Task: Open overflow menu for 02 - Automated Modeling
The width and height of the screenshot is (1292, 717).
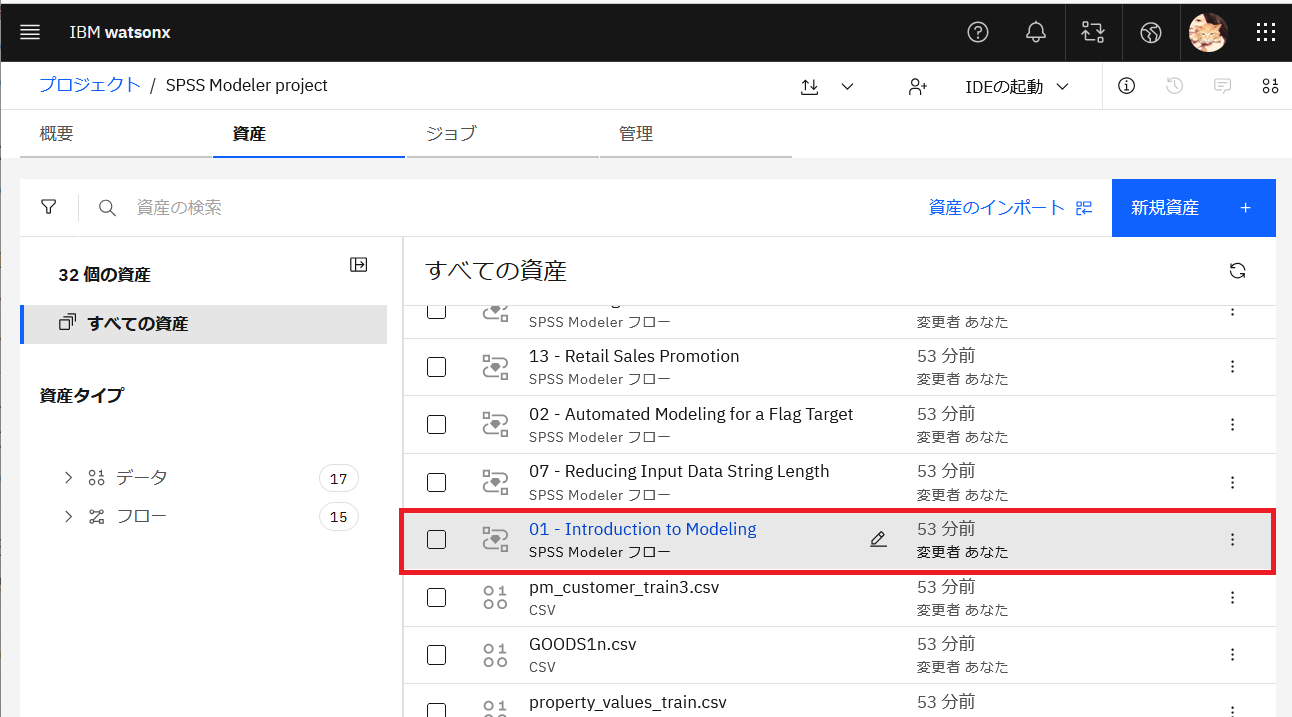Action: click(1232, 424)
